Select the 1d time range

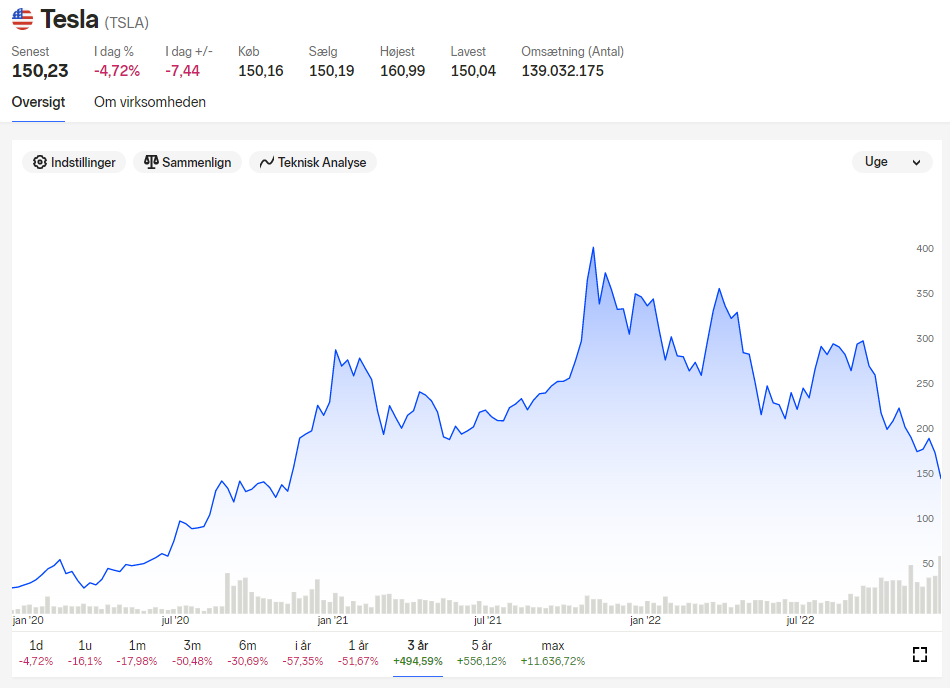(36, 653)
